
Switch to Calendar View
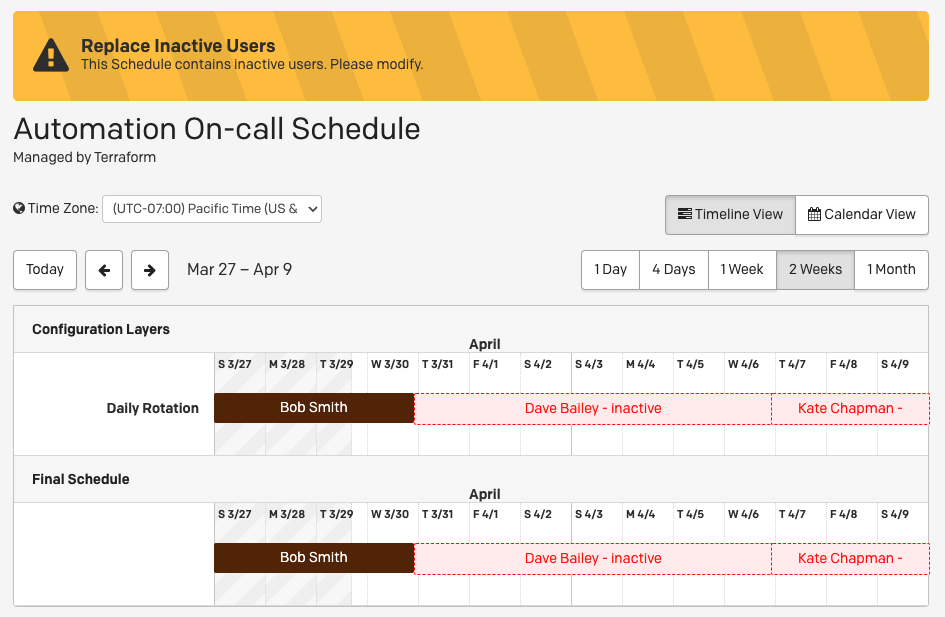pos(862,215)
